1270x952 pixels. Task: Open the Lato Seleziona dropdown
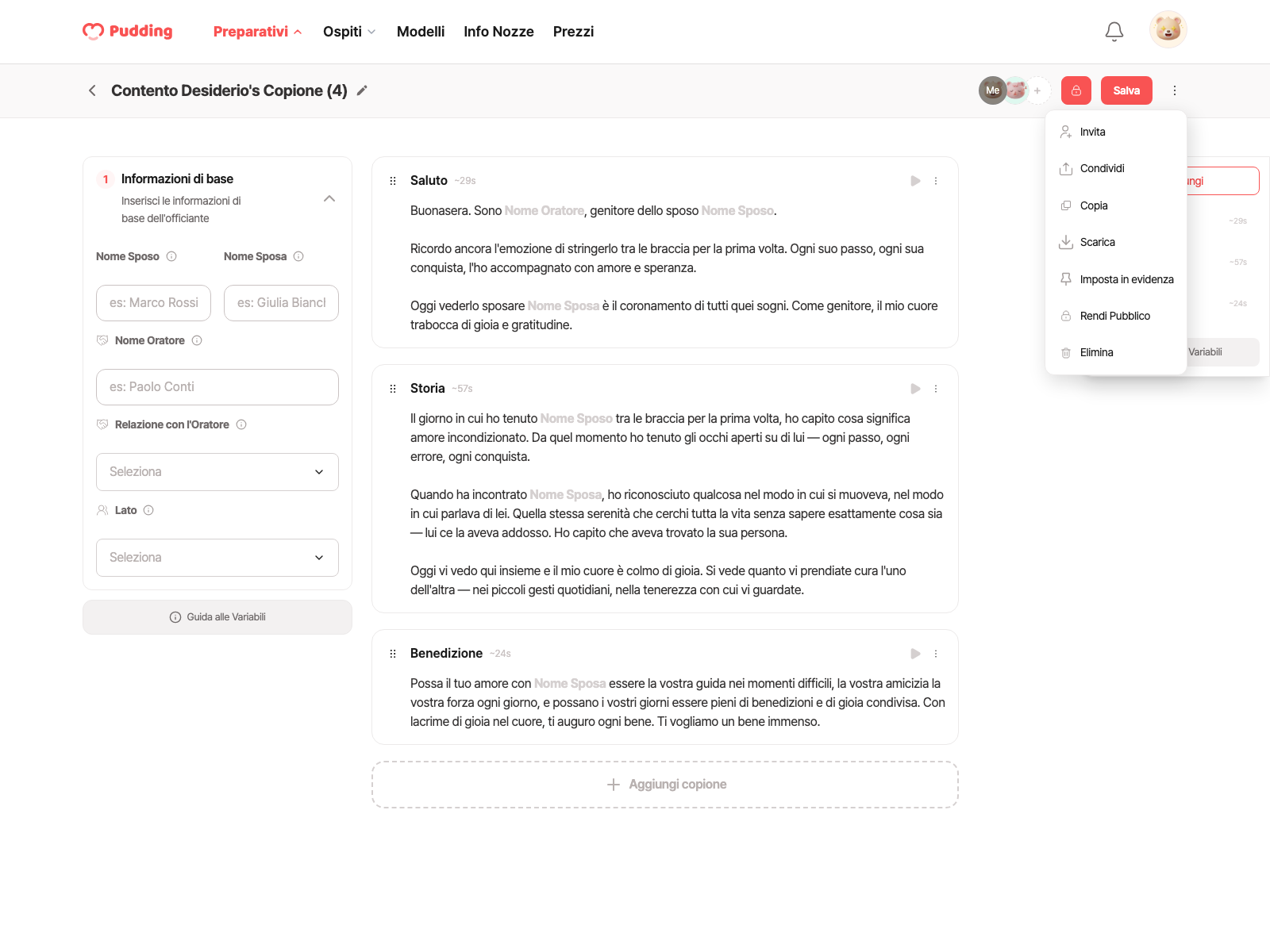pos(217,558)
